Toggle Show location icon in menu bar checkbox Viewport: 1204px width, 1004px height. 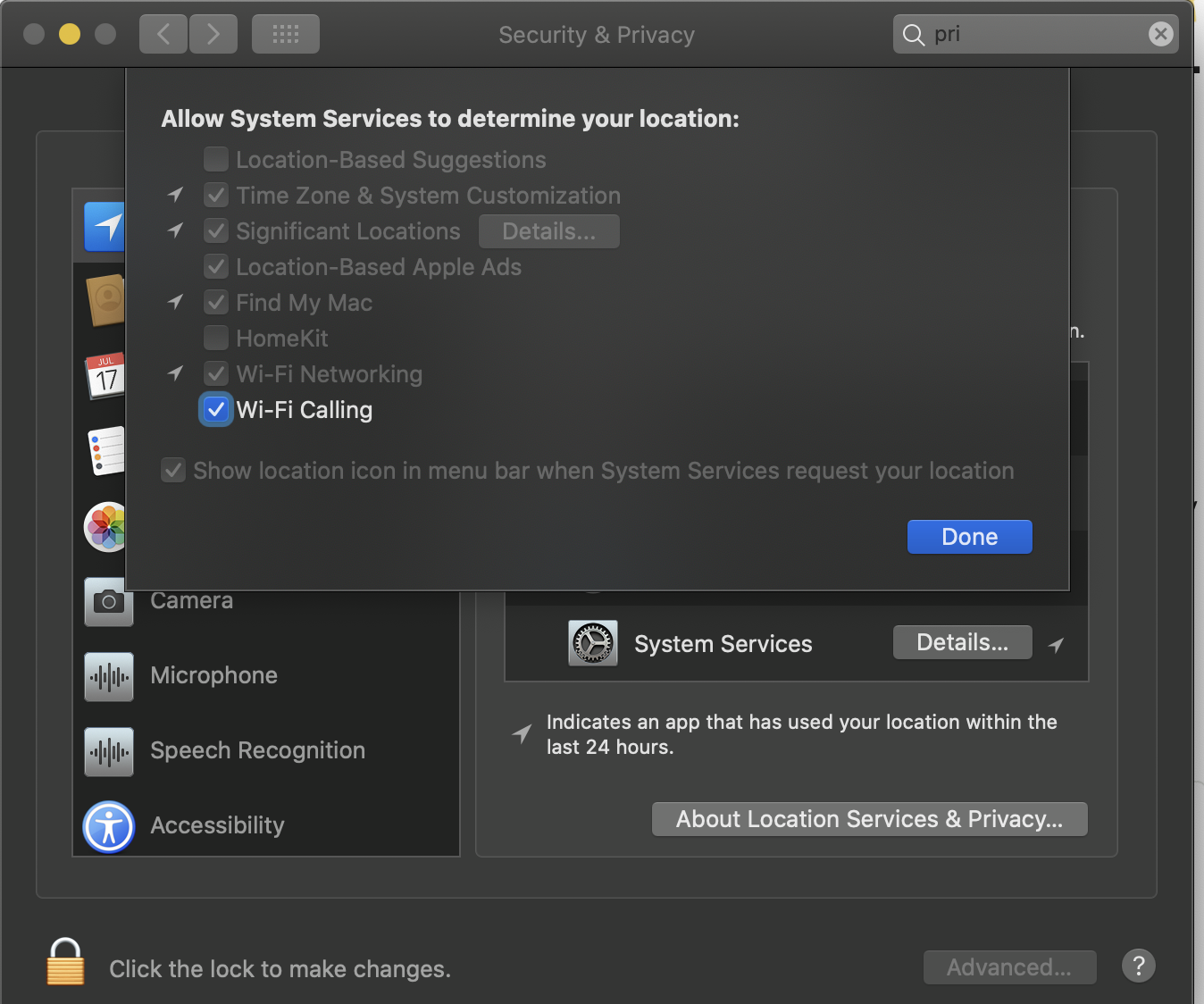coord(173,470)
